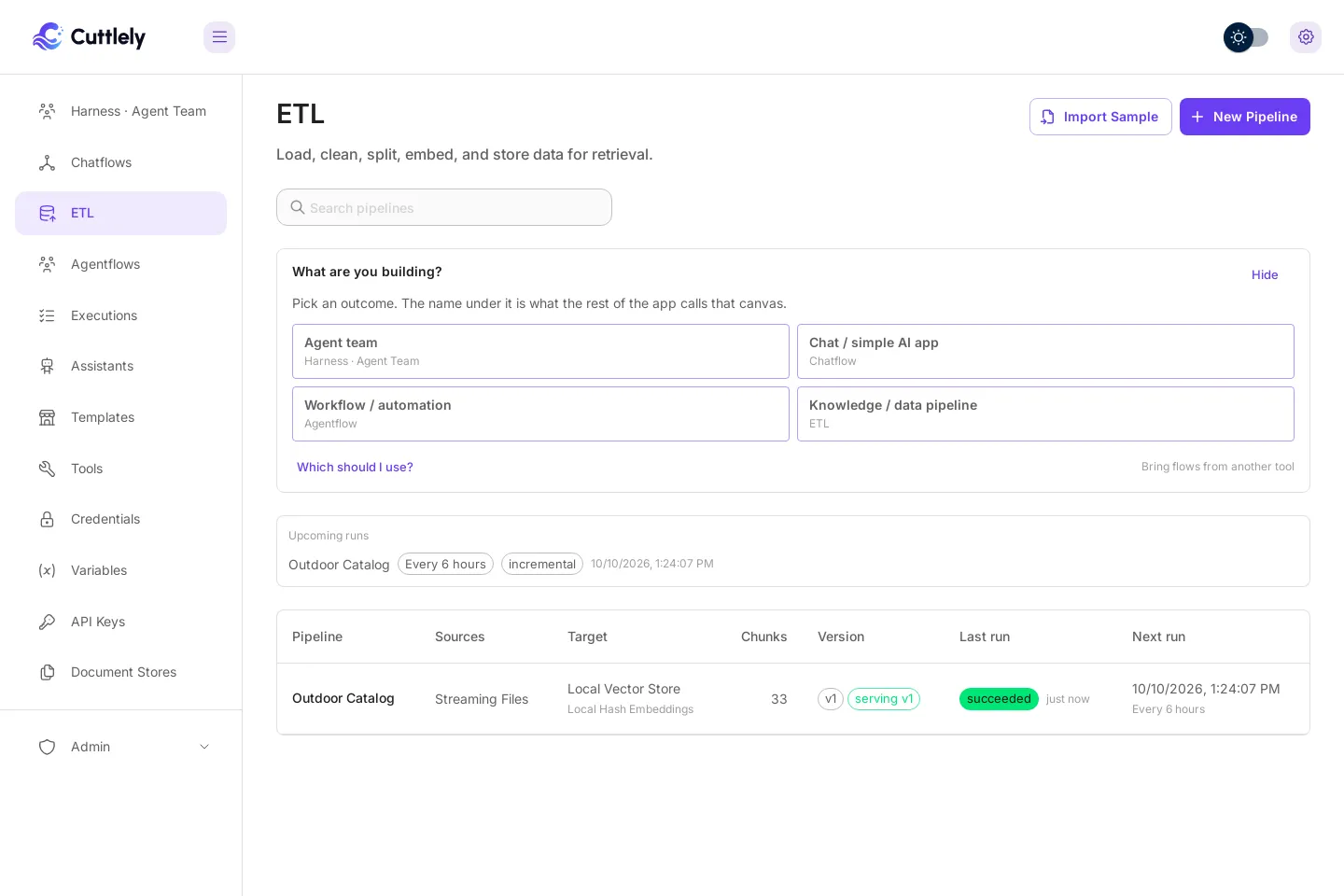Screen dimensions: 1344x896
Task: Choose the Chat / simple AI app card
Action: [1045, 351]
